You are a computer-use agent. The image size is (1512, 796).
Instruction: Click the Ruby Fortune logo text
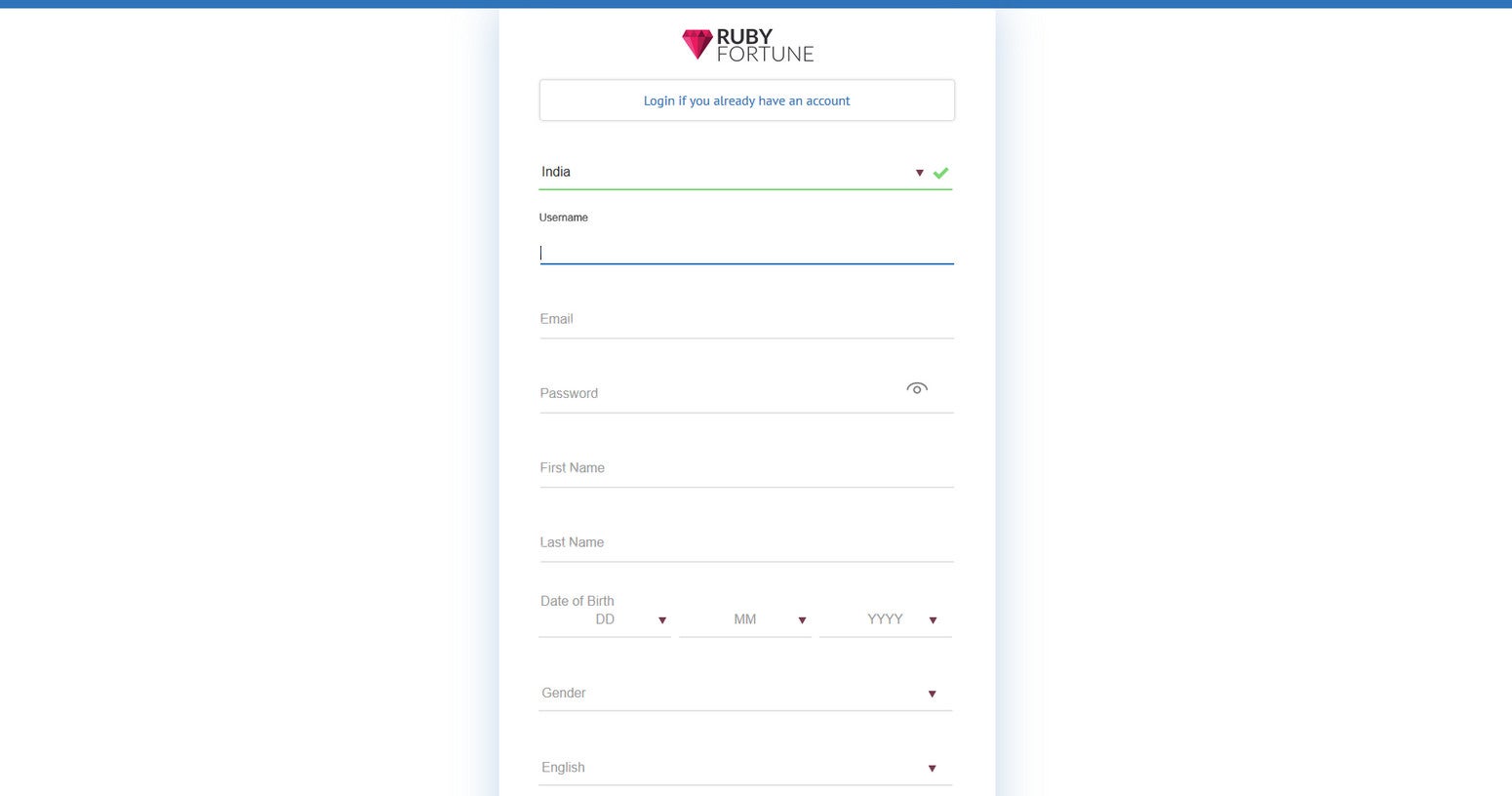(764, 45)
